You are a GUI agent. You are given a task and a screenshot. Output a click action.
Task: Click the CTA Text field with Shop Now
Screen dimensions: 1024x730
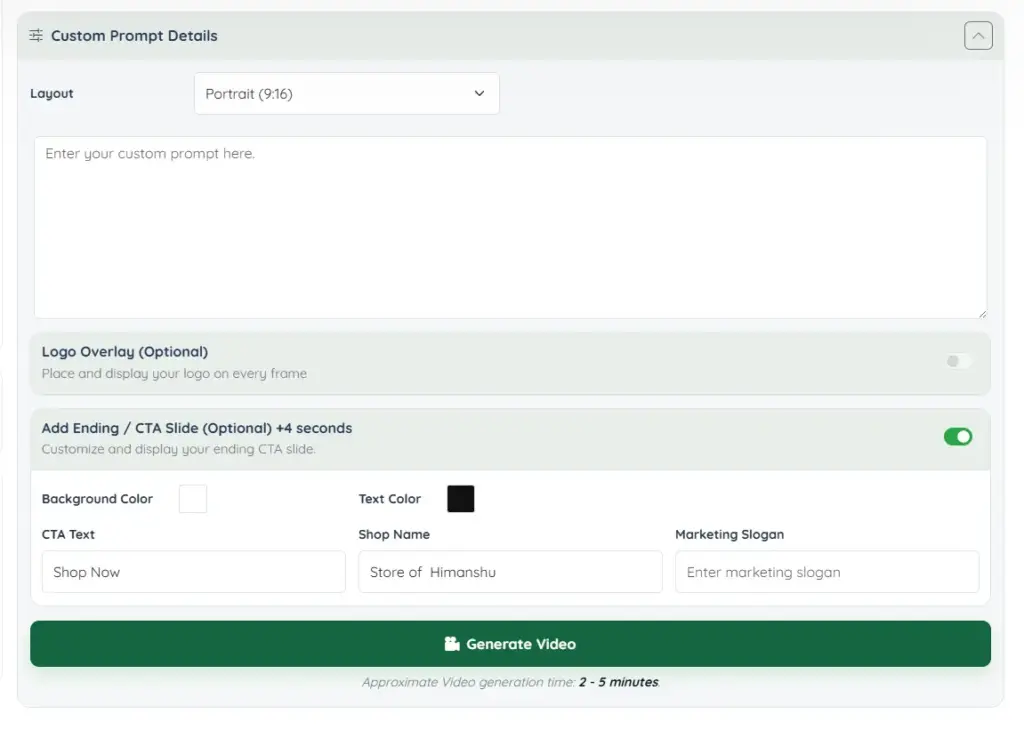tap(193, 572)
